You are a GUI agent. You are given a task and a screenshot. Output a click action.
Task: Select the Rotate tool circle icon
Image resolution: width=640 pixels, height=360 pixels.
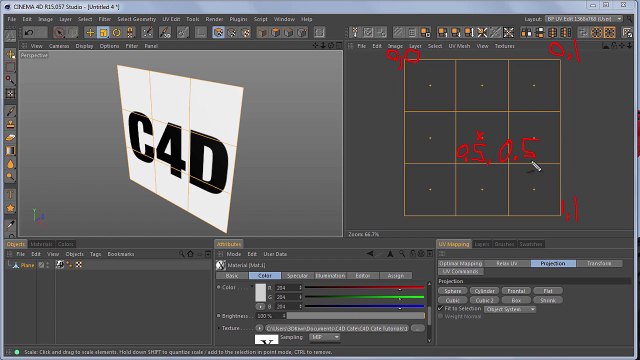coord(117,33)
